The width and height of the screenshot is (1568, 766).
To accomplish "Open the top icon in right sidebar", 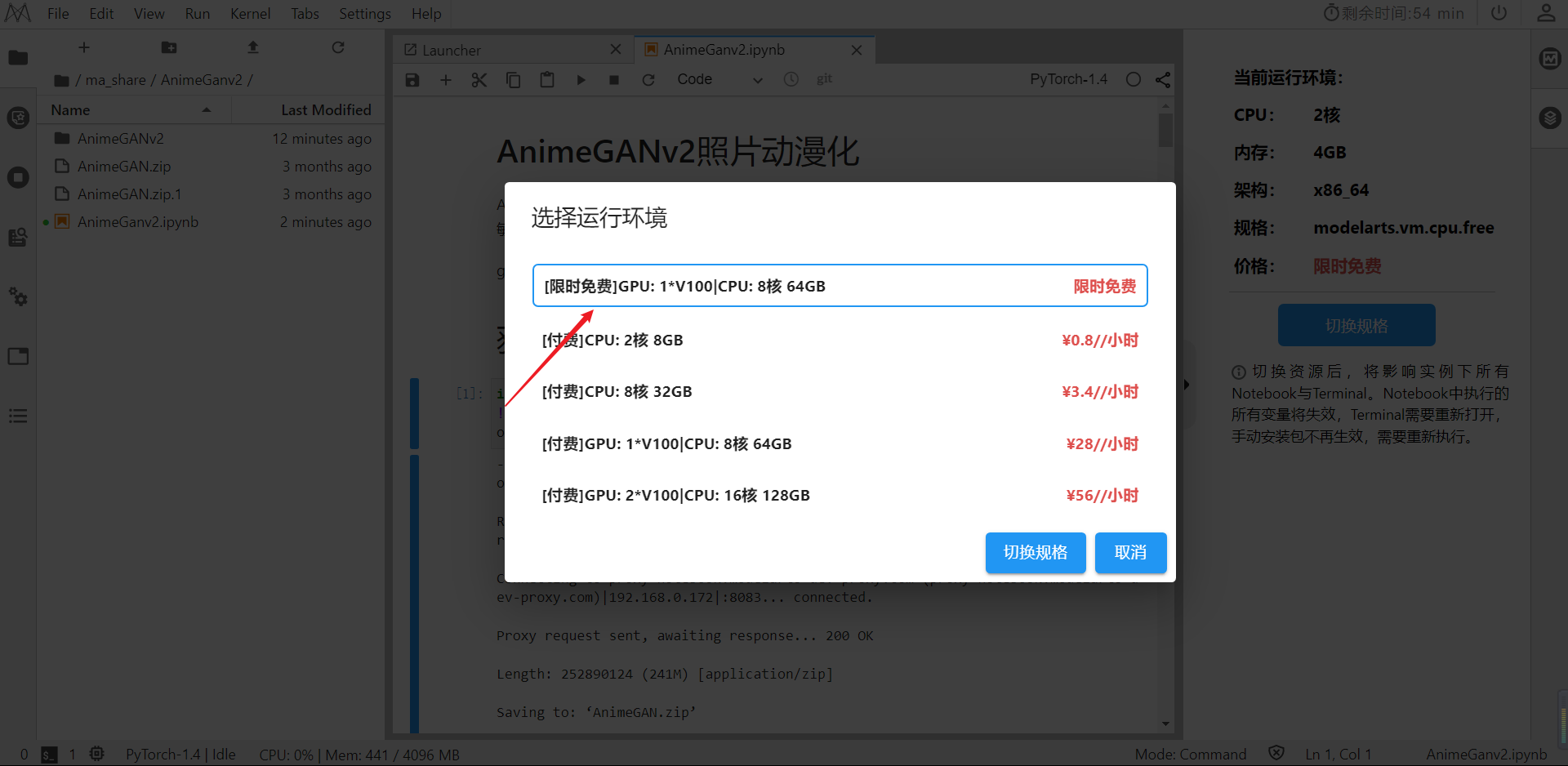I will [1549, 58].
